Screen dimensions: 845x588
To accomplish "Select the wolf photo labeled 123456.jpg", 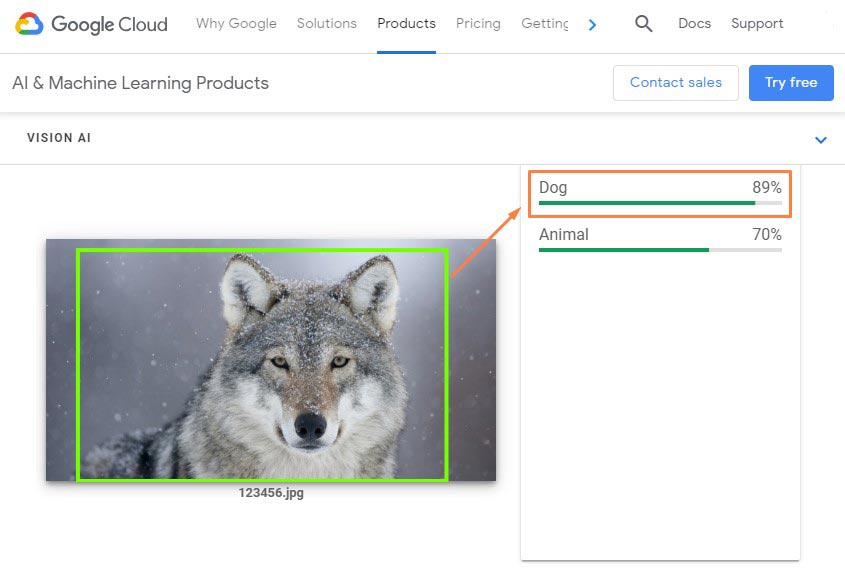I will [270, 360].
